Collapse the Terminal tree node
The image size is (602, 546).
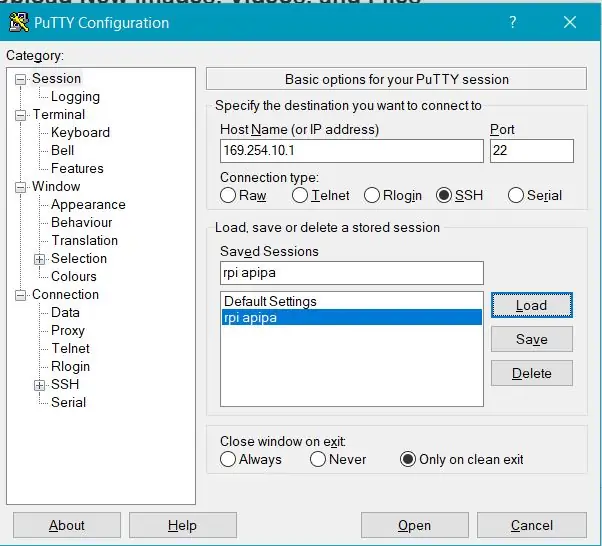click(x=20, y=115)
